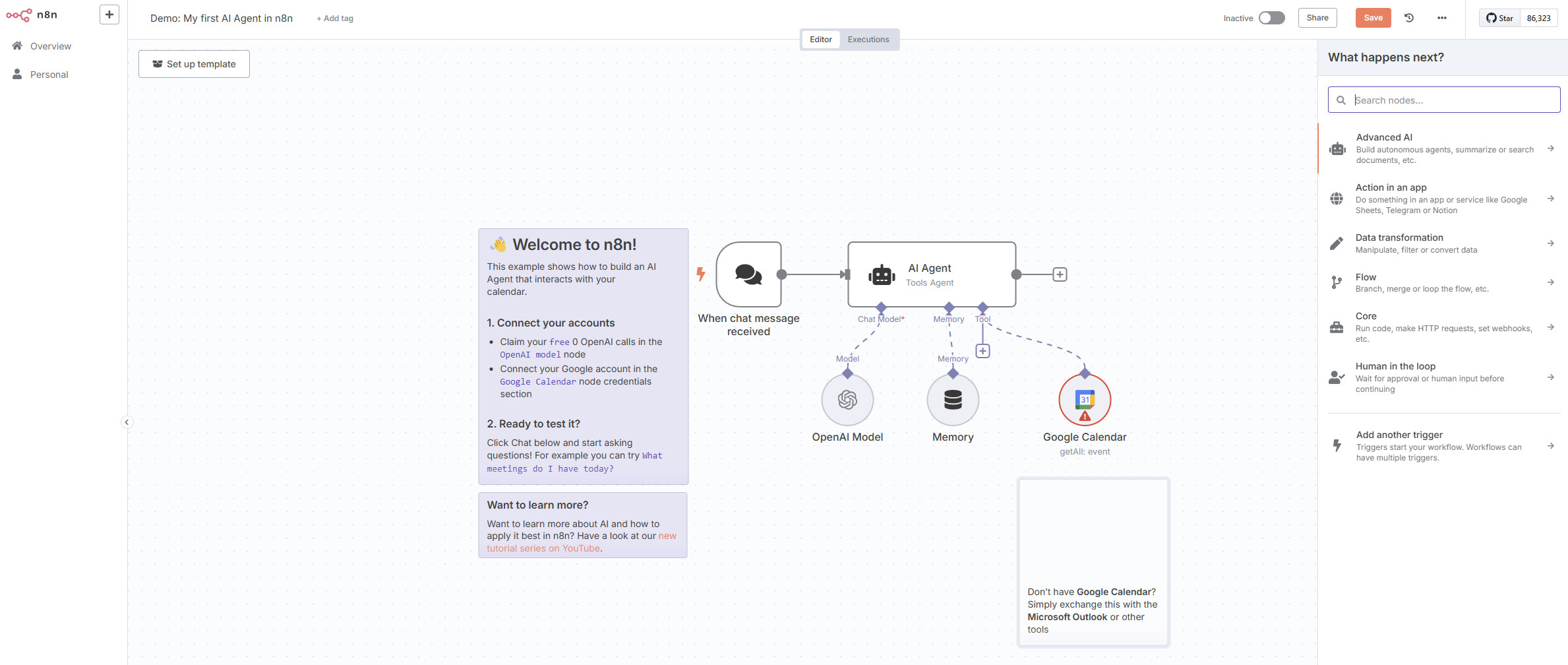1568x665 pixels.
Task: Click the 2. Ready to test it? heading
Action: point(533,424)
